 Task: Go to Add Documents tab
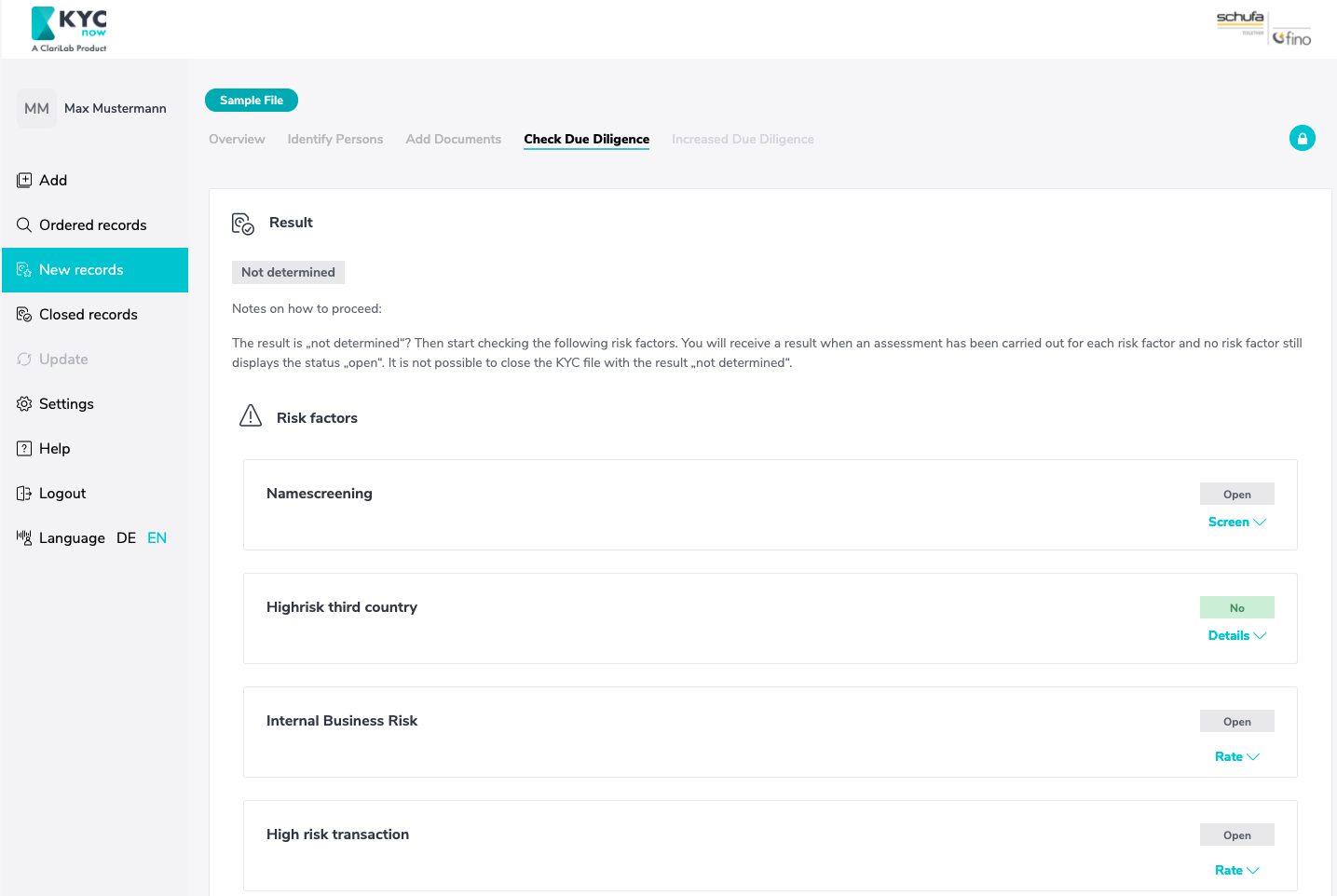[454, 139]
